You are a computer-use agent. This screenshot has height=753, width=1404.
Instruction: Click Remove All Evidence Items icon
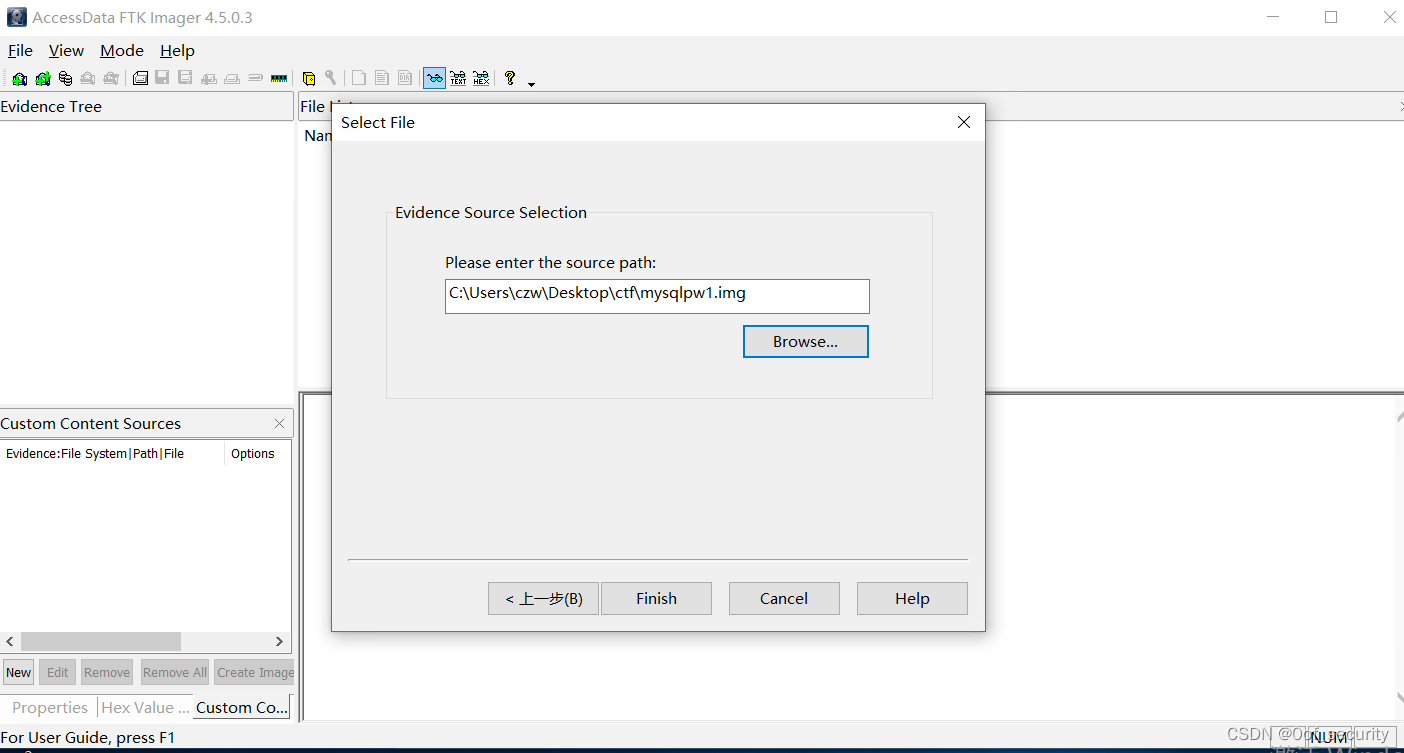tap(111, 78)
